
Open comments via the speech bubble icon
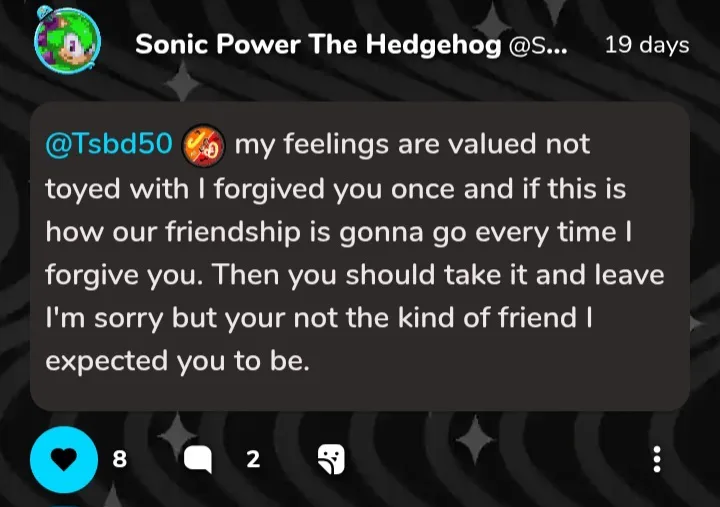(x=199, y=459)
